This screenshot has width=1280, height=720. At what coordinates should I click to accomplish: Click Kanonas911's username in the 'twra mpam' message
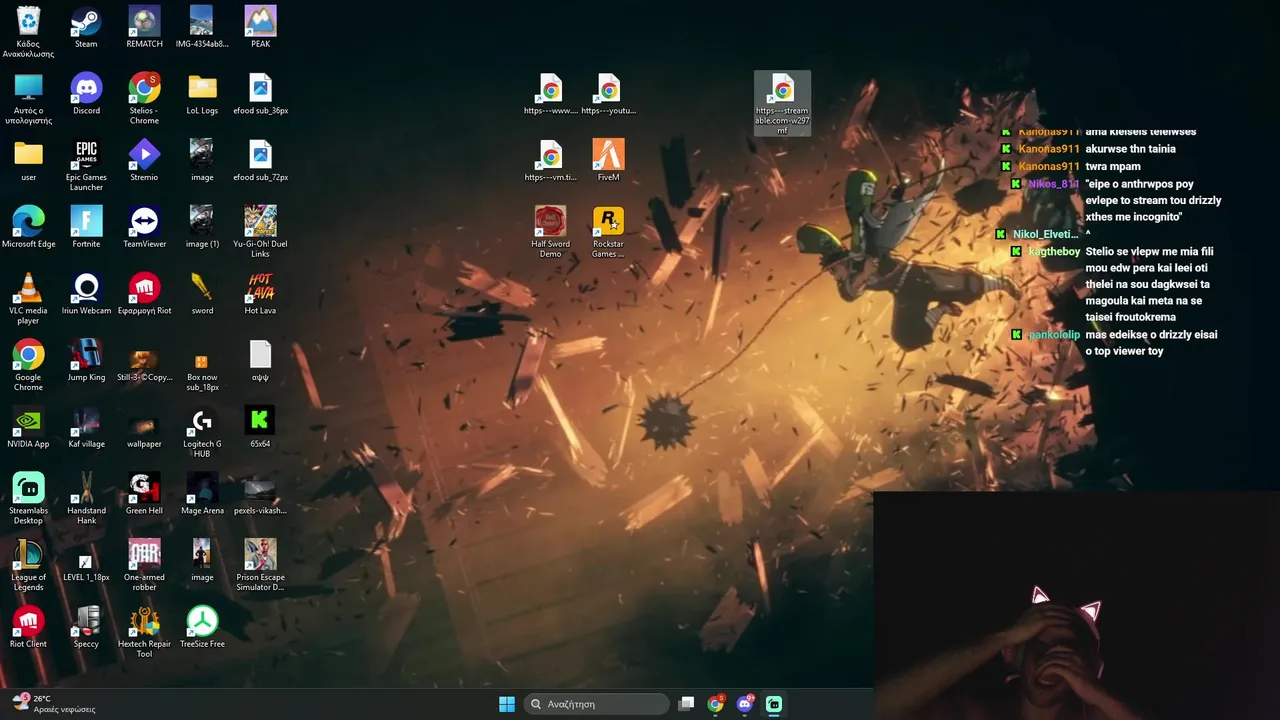[x=1049, y=167]
